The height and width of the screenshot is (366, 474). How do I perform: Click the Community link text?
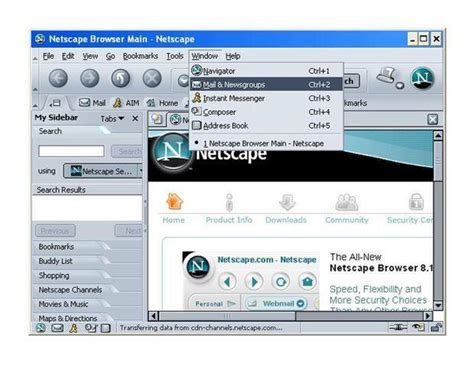[347, 220]
